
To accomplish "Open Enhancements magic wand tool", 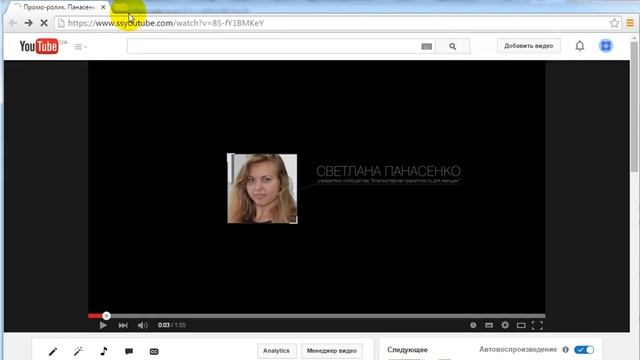I will click(78, 351).
